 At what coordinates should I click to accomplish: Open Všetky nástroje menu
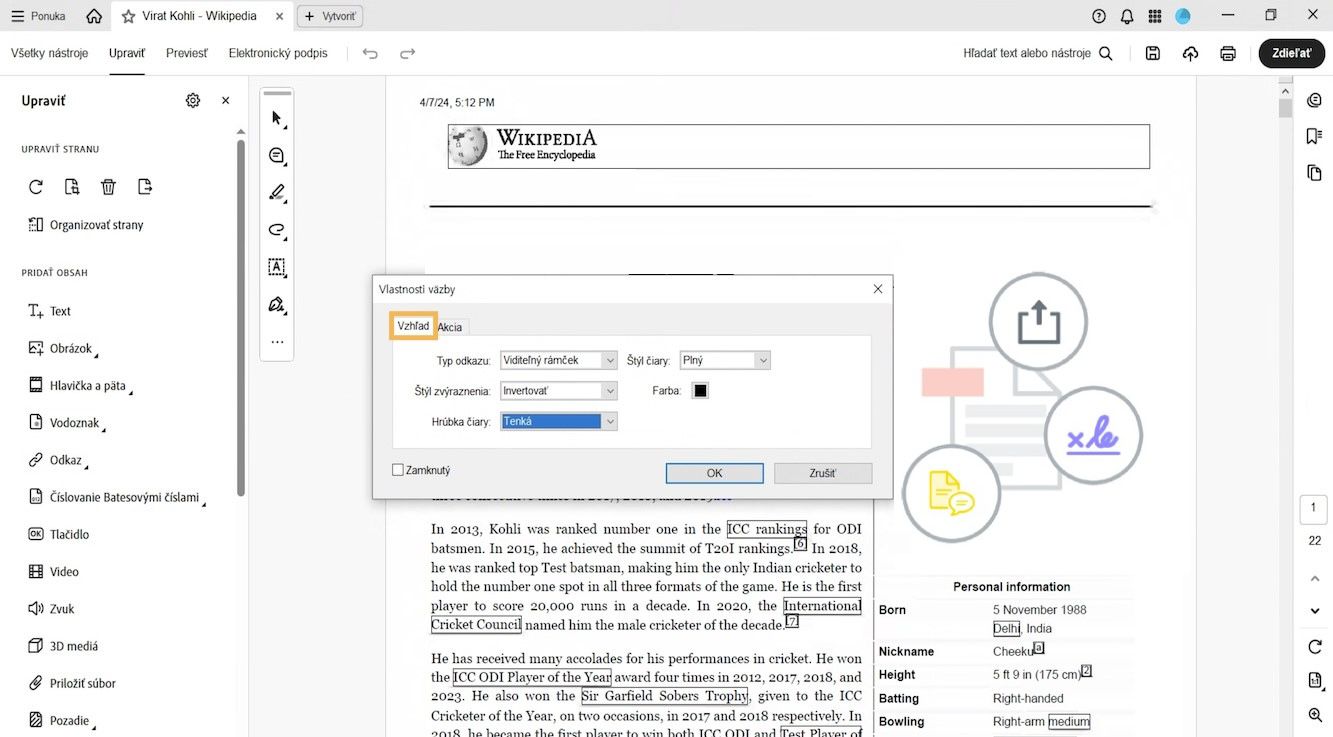(50, 53)
